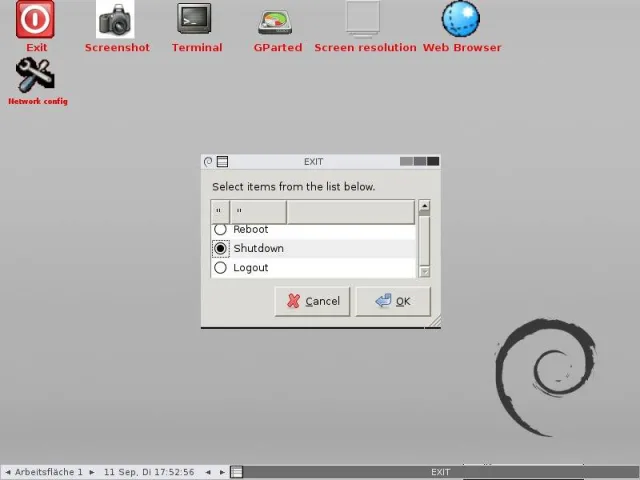The width and height of the screenshot is (640, 480).
Task: Click the wide third column header in list
Action: [x=351, y=211]
